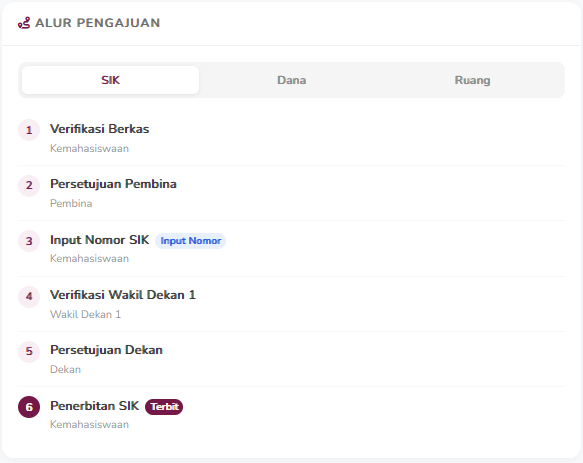The height and width of the screenshot is (463, 583).
Task: Click Kemahasiswaan under Verifikasi Berkas
Action: (90, 148)
